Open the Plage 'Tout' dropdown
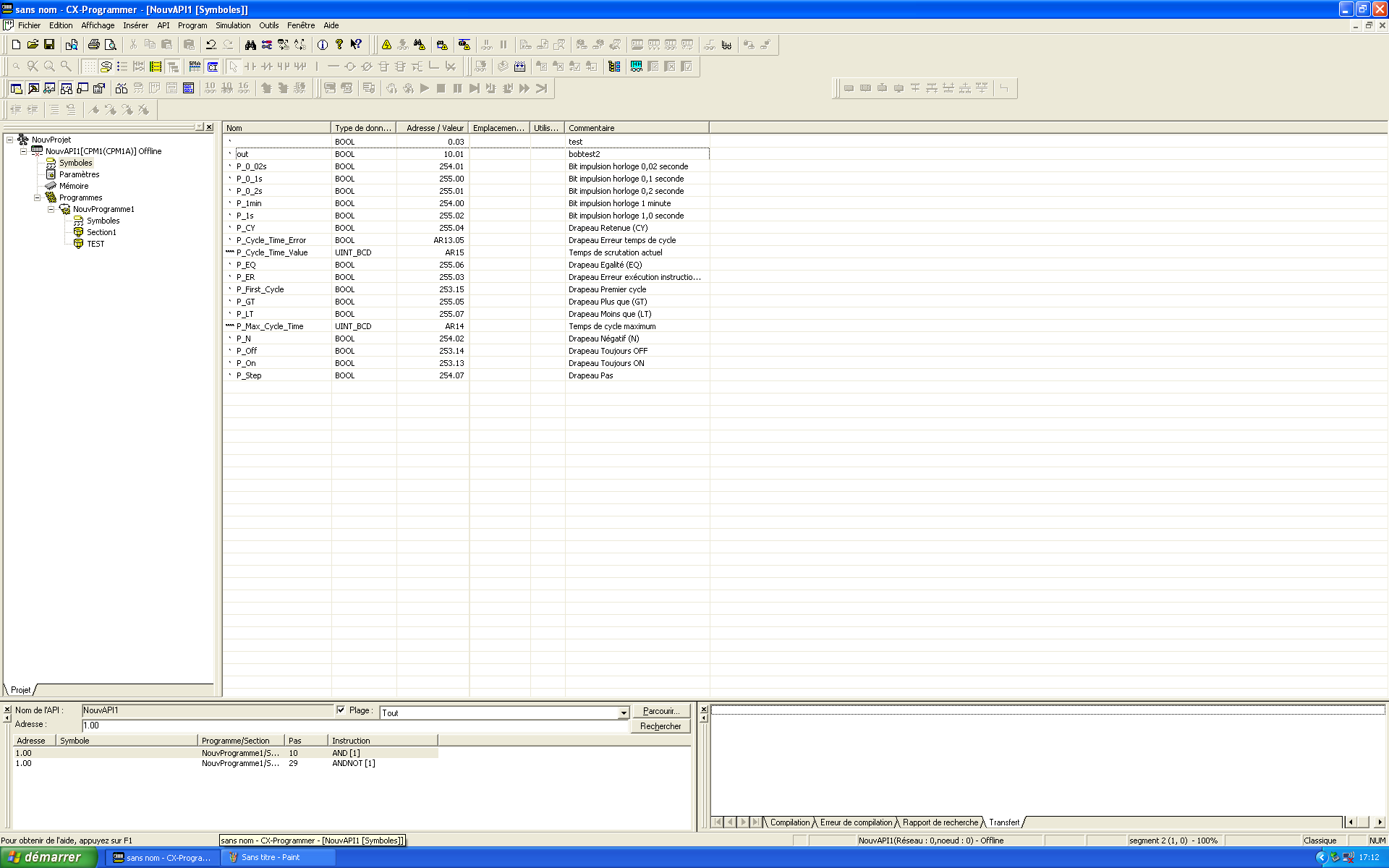1389x868 pixels. [x=623, y=713]
